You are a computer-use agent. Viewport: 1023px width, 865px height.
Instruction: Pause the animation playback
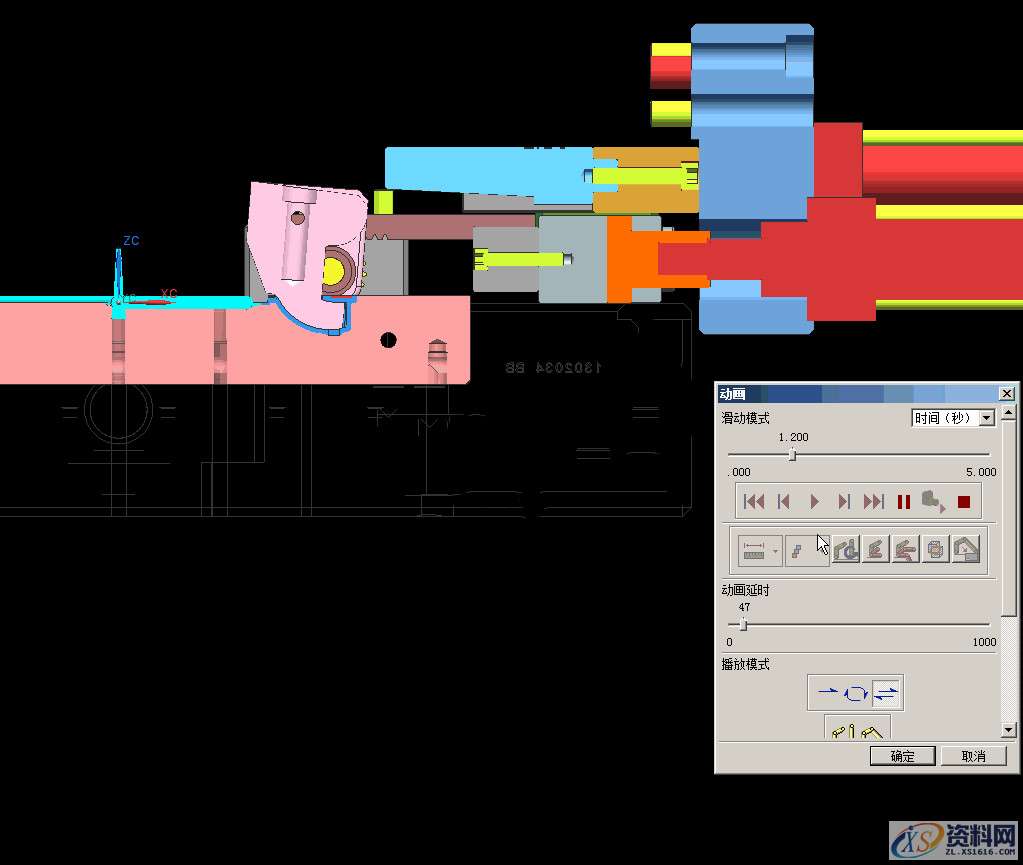(904, 502)
